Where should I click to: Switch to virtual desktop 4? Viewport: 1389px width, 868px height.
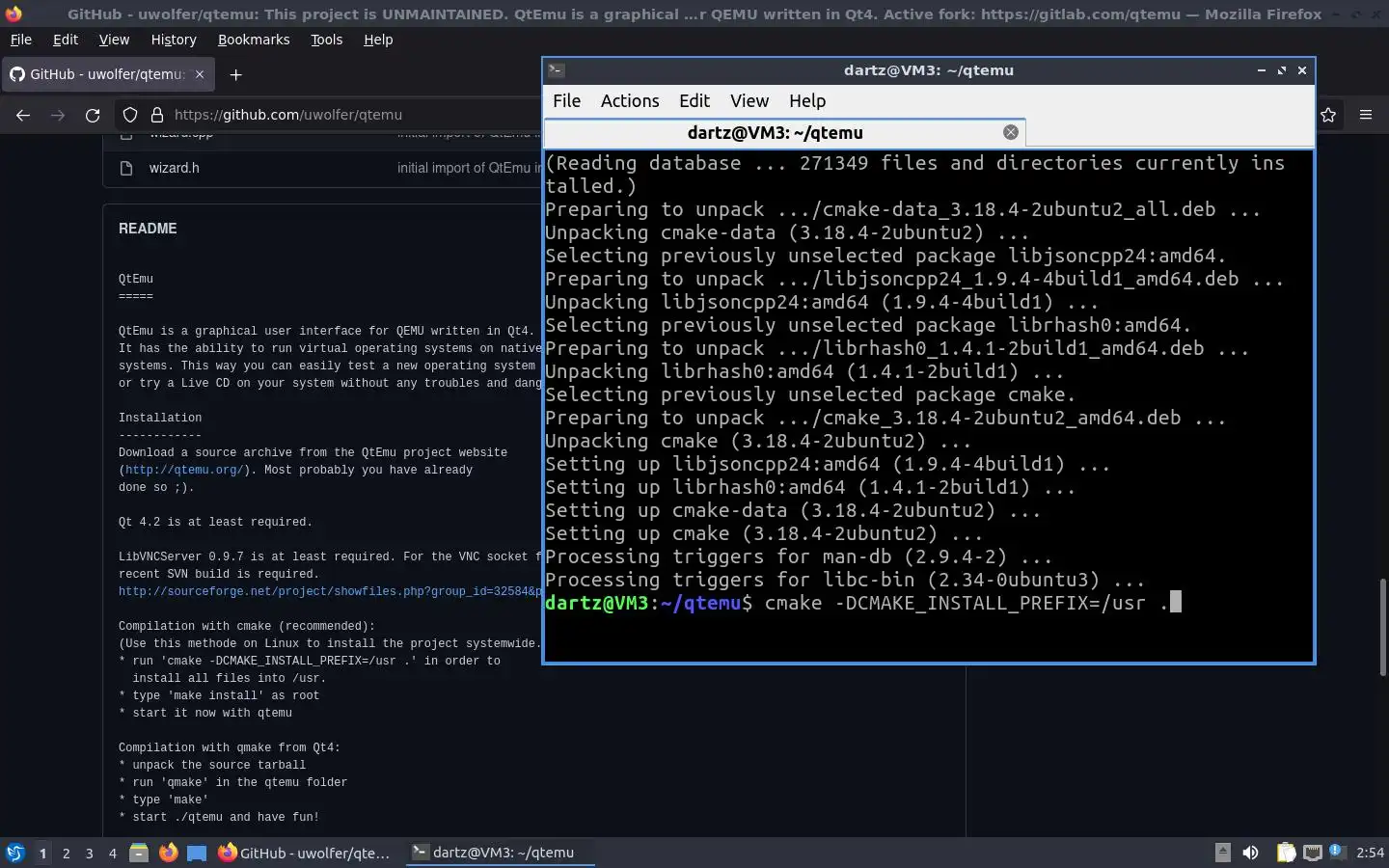(112, 853)
